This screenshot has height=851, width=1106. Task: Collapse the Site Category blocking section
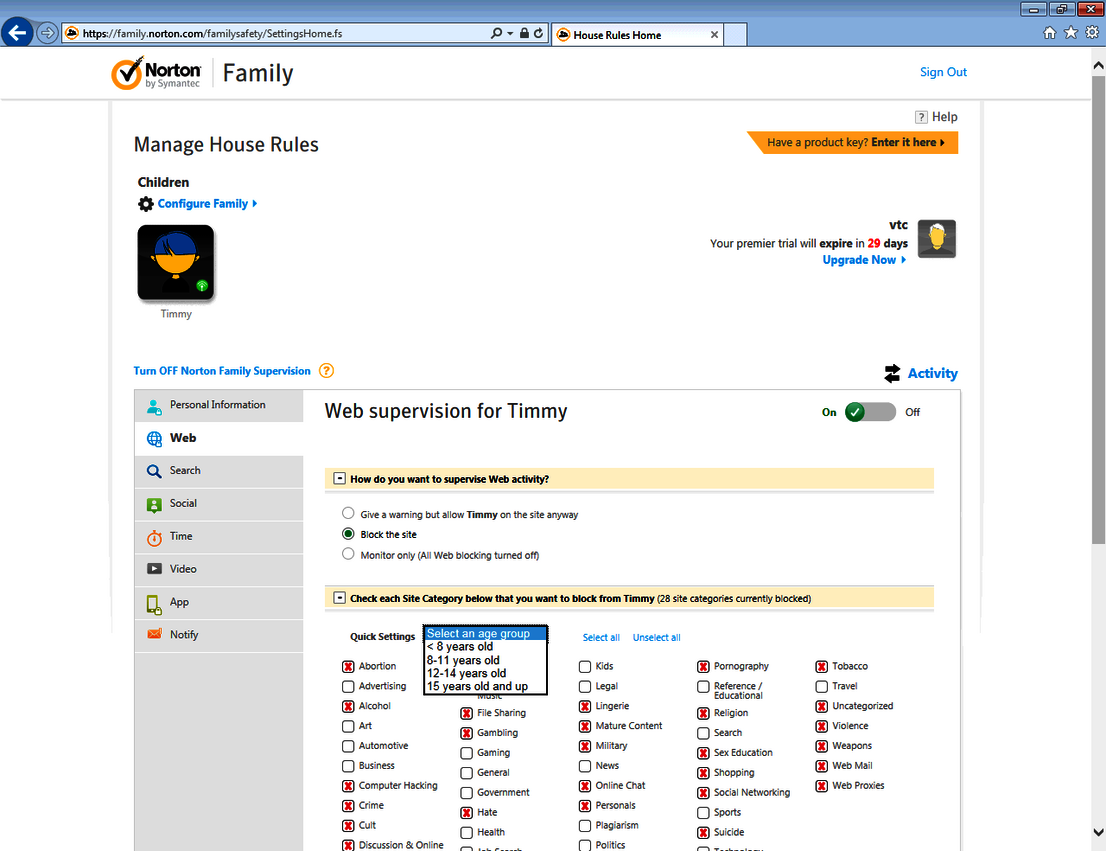tap(339, 597)
